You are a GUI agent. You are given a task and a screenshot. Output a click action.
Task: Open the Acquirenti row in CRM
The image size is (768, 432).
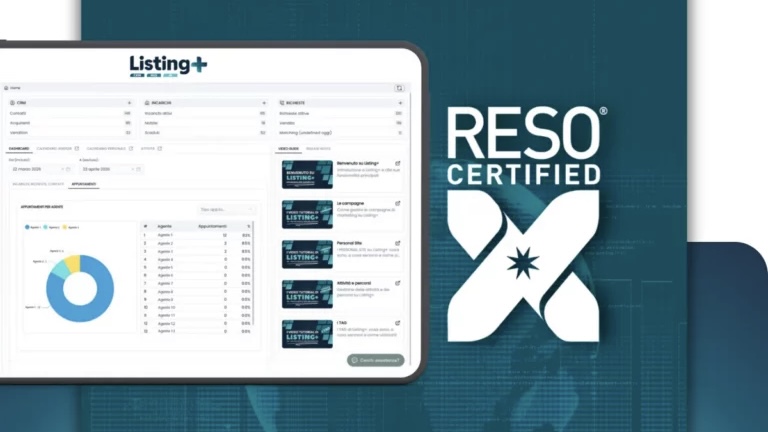tap(71, 123)
